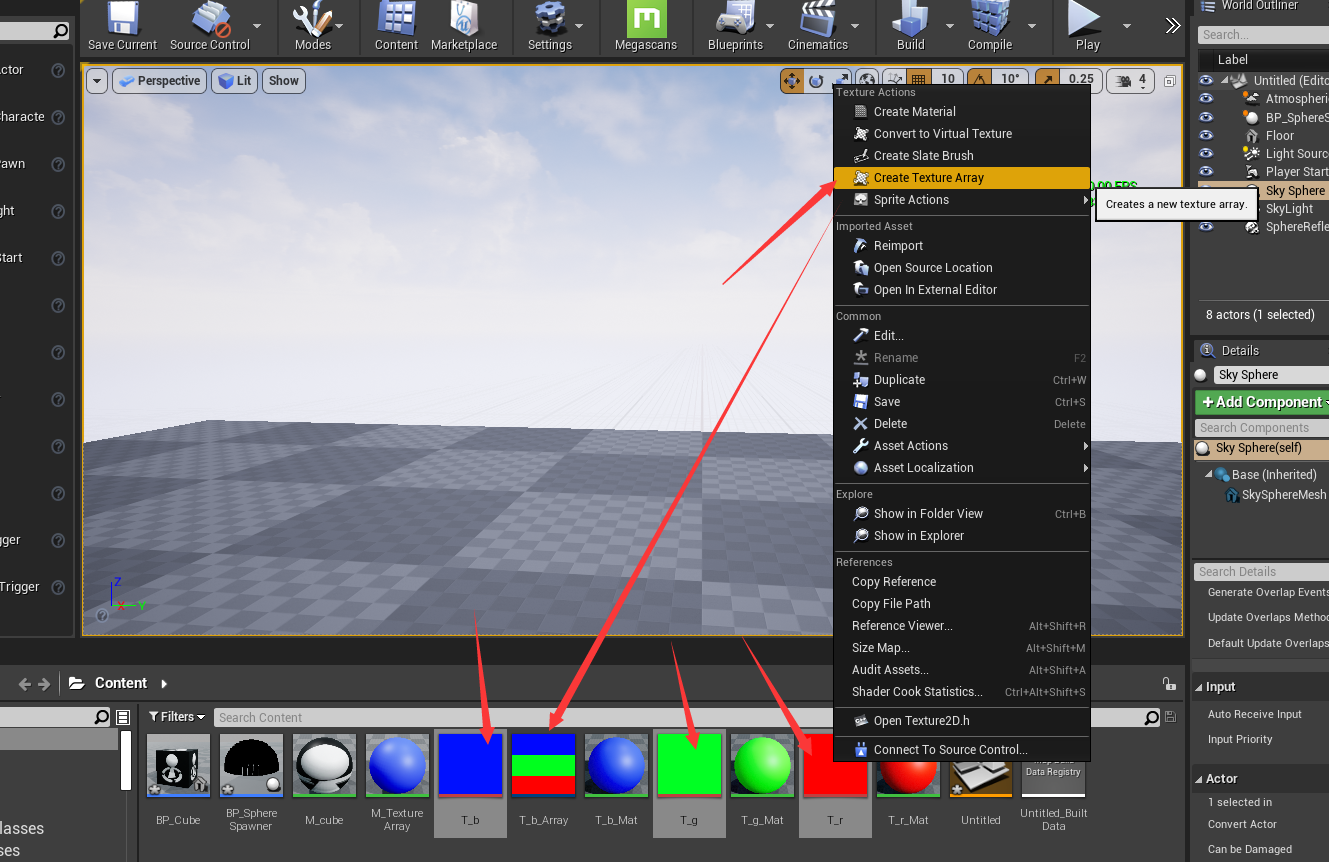Screen dimensions: 1329x862
Task: Open the camera speed dropdown showing 4
Action: pyautogui.click(x=1131, y=81)
